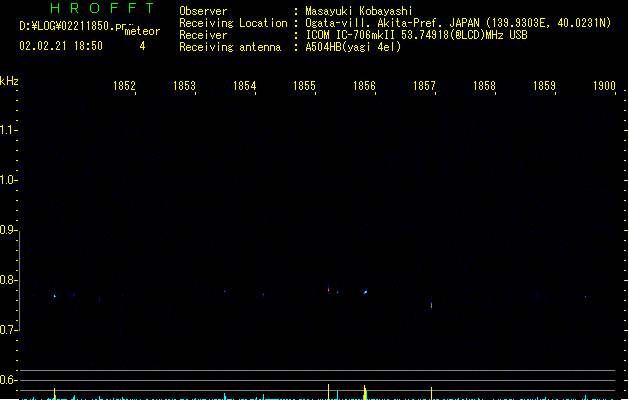Click the kHz axis unit label
This screenshot has height=400, width=629.
coord(9,81)
